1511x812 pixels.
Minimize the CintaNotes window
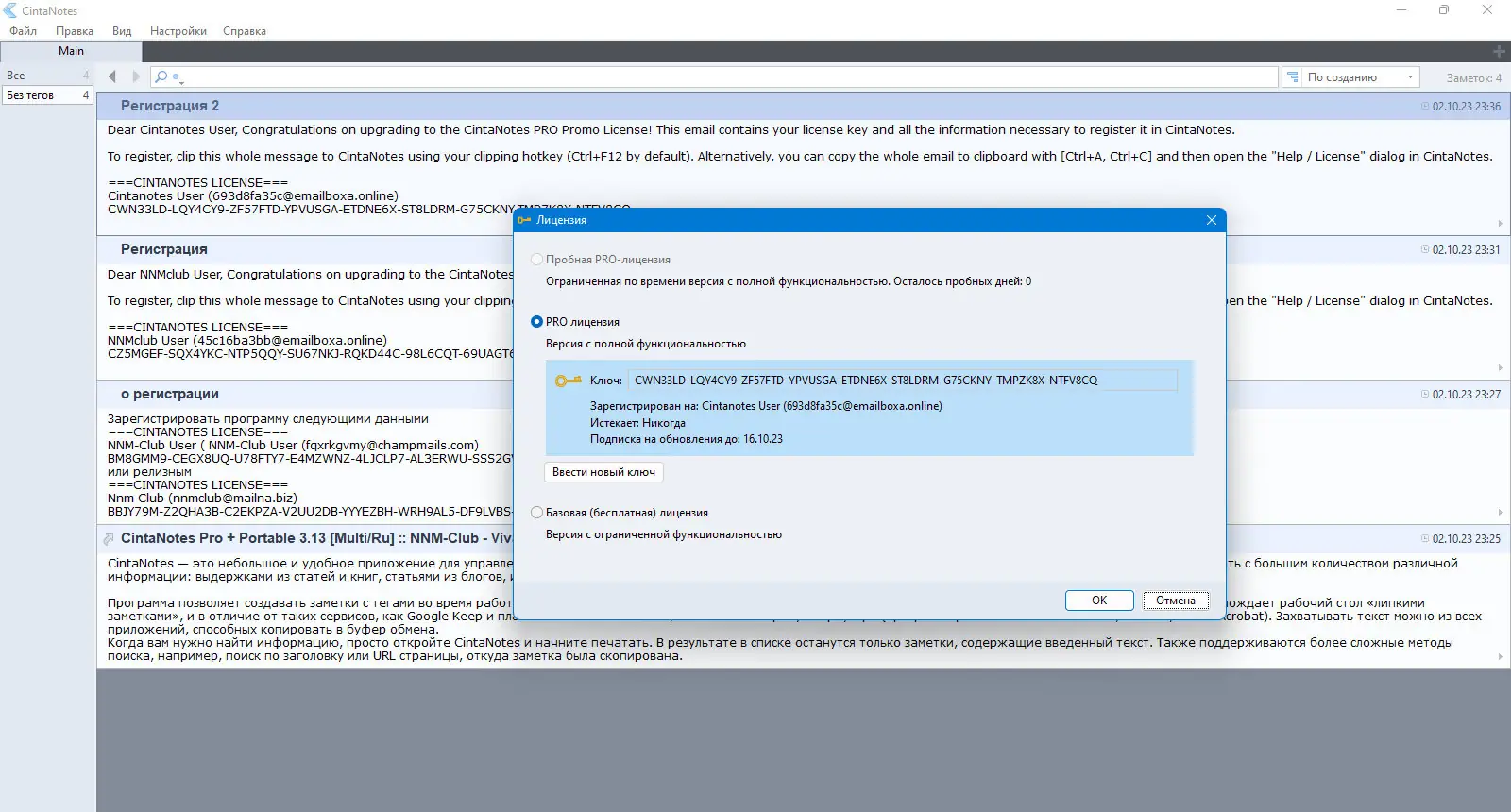[x=1401, y=10]
